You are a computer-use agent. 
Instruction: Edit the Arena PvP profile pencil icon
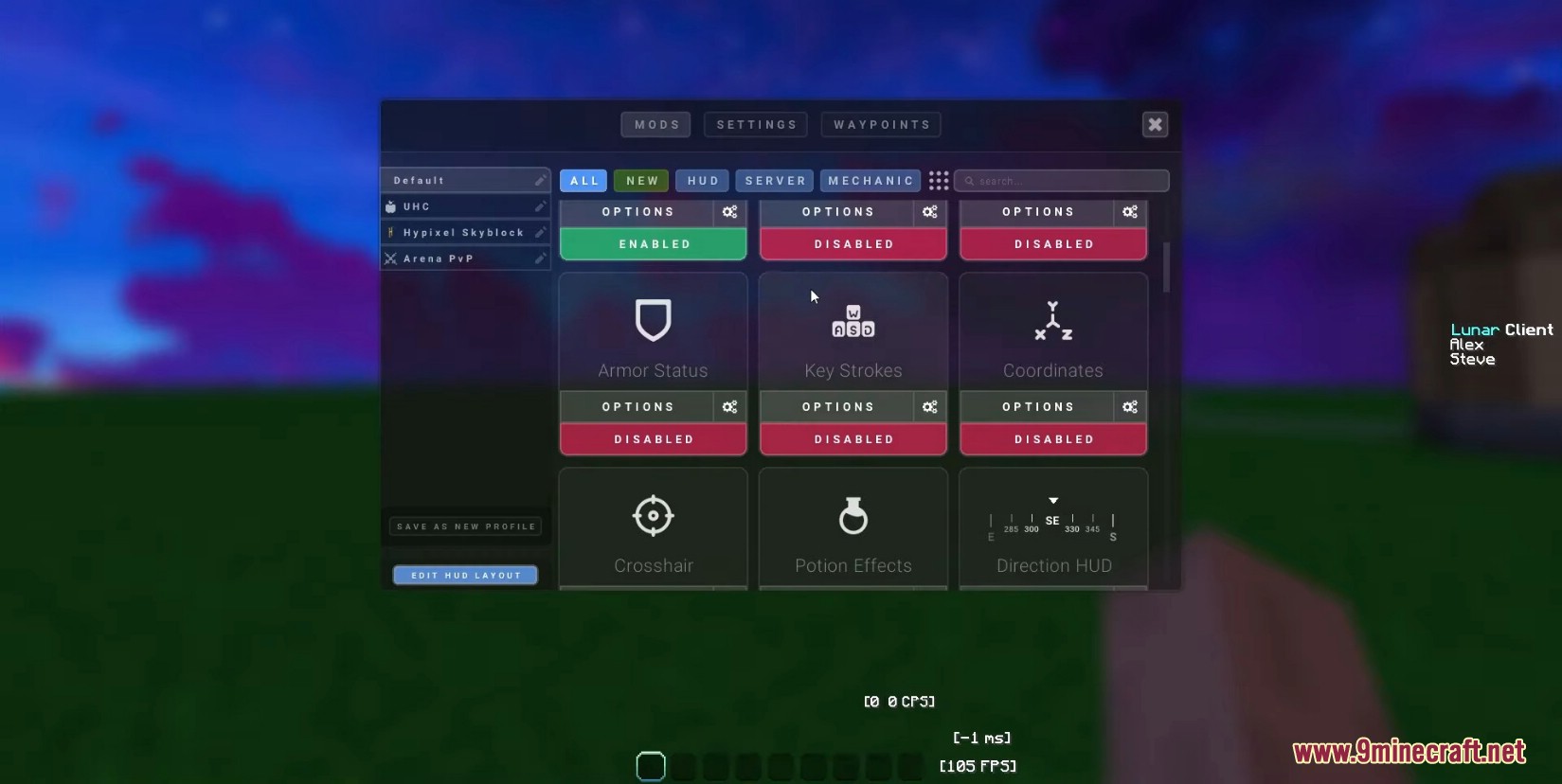[539, 258]
